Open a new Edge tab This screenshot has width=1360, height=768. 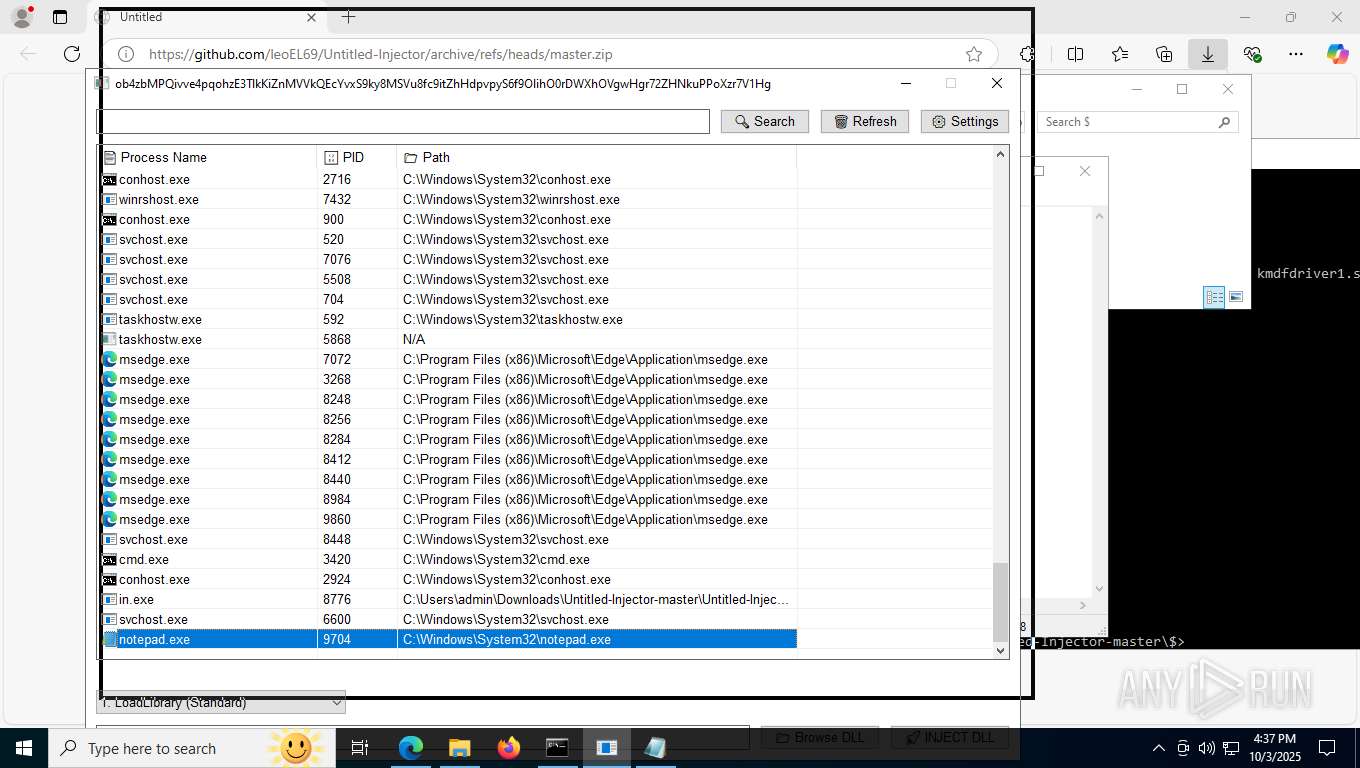click(x=348, y=17)
